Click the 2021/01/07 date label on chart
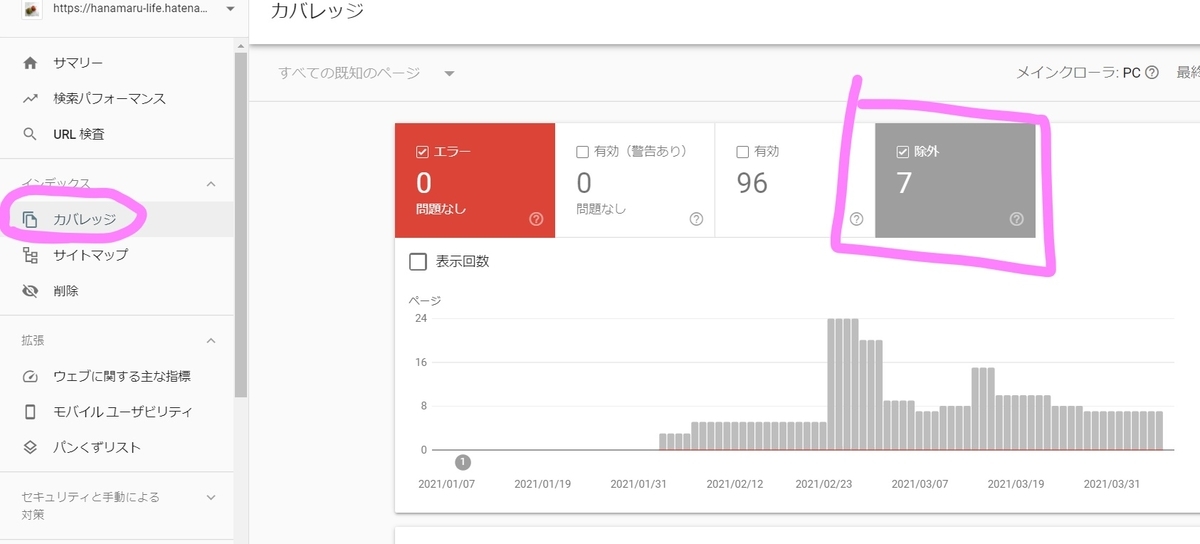Viewport: 1200px width, 544px height. pos(447,483)
